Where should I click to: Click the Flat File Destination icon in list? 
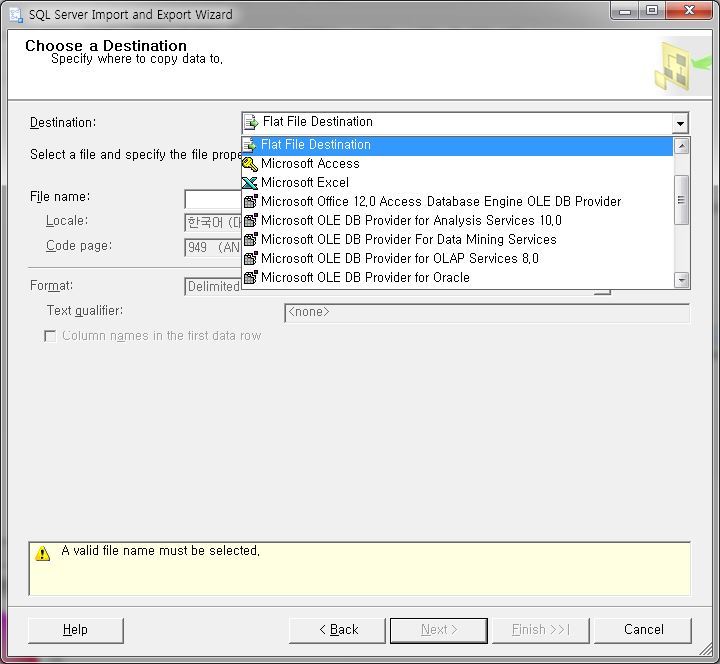tap(250, 145)
